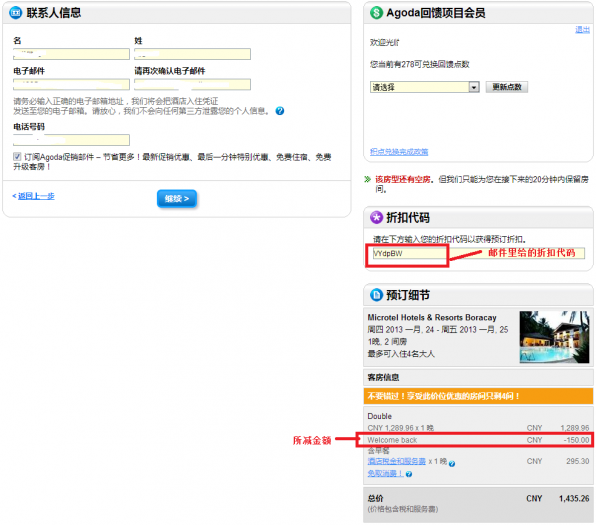Click the 1晚, 2 间房 stay summary
The image size is (596, 525).
coord(387,342)
